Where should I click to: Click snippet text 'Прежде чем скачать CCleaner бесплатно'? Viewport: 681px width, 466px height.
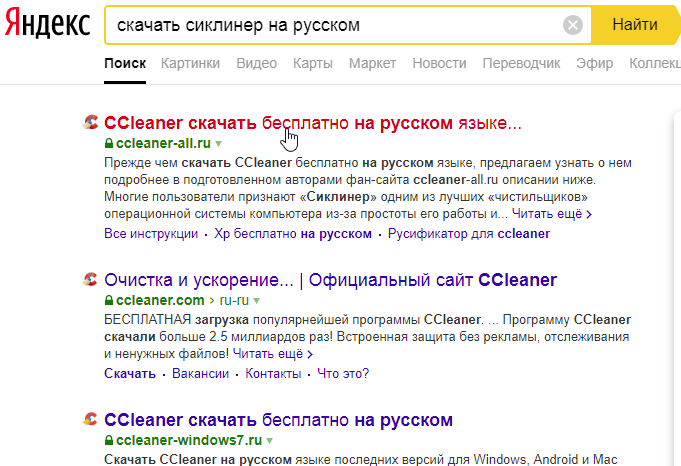231,163
